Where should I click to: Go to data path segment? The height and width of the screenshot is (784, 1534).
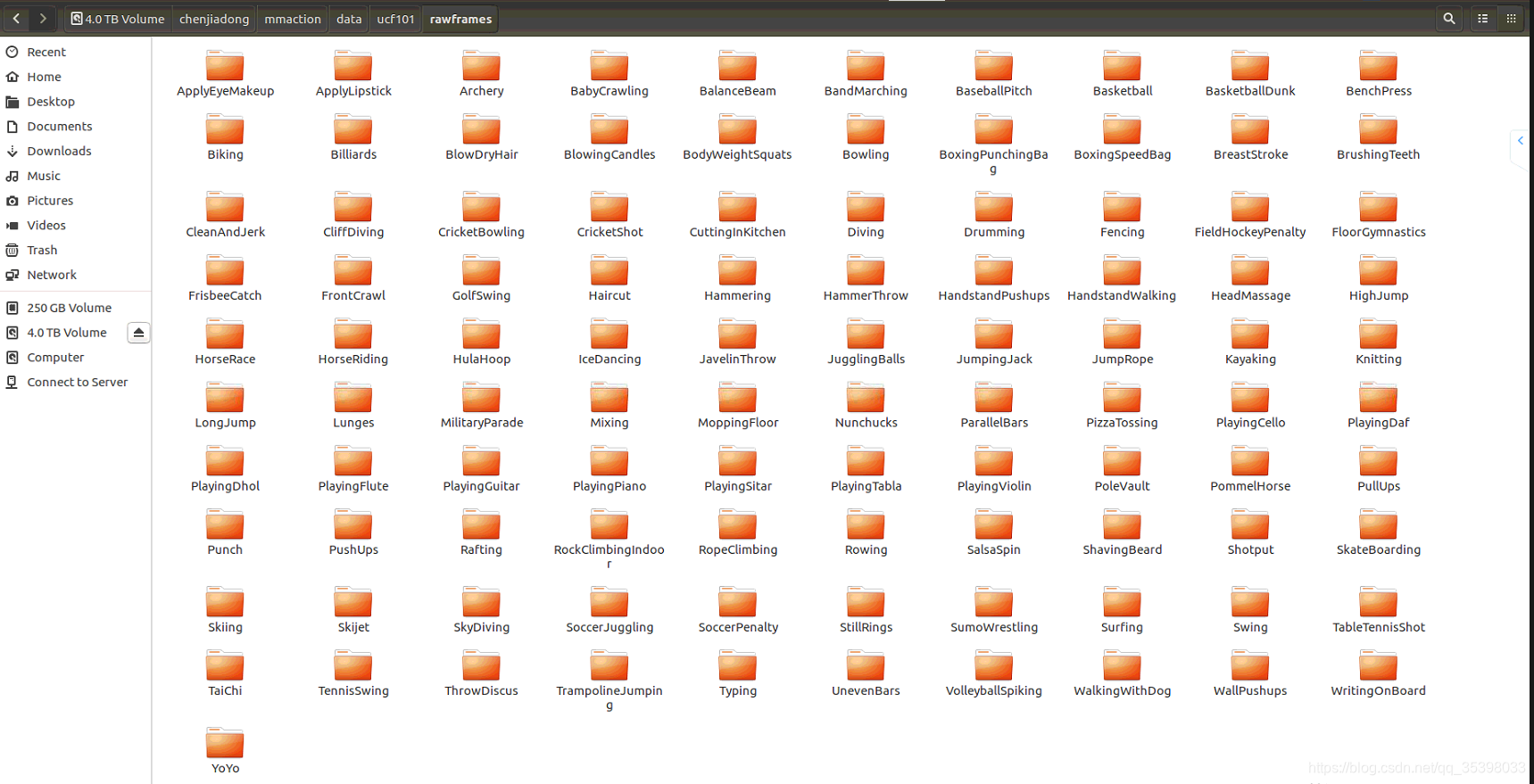click(349, 19)
